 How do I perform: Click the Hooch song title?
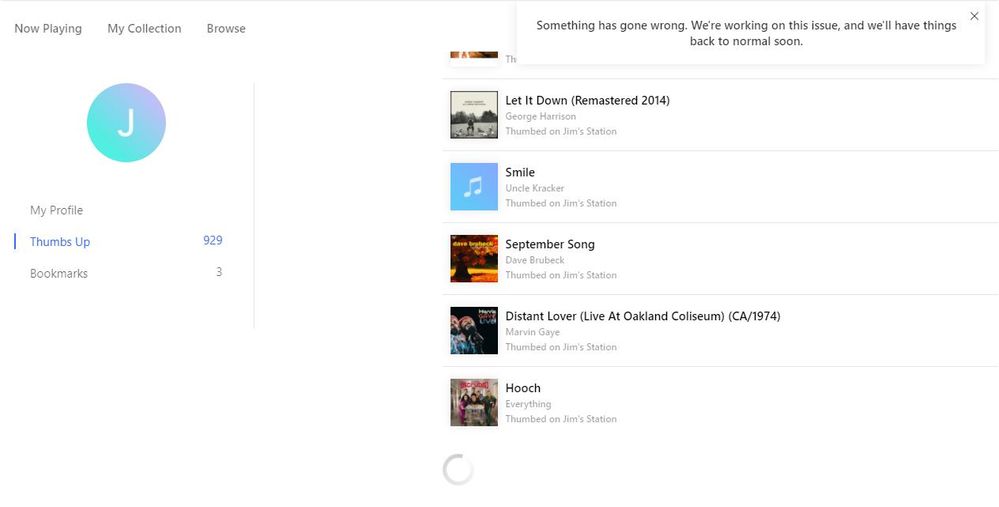pos(522,388)
